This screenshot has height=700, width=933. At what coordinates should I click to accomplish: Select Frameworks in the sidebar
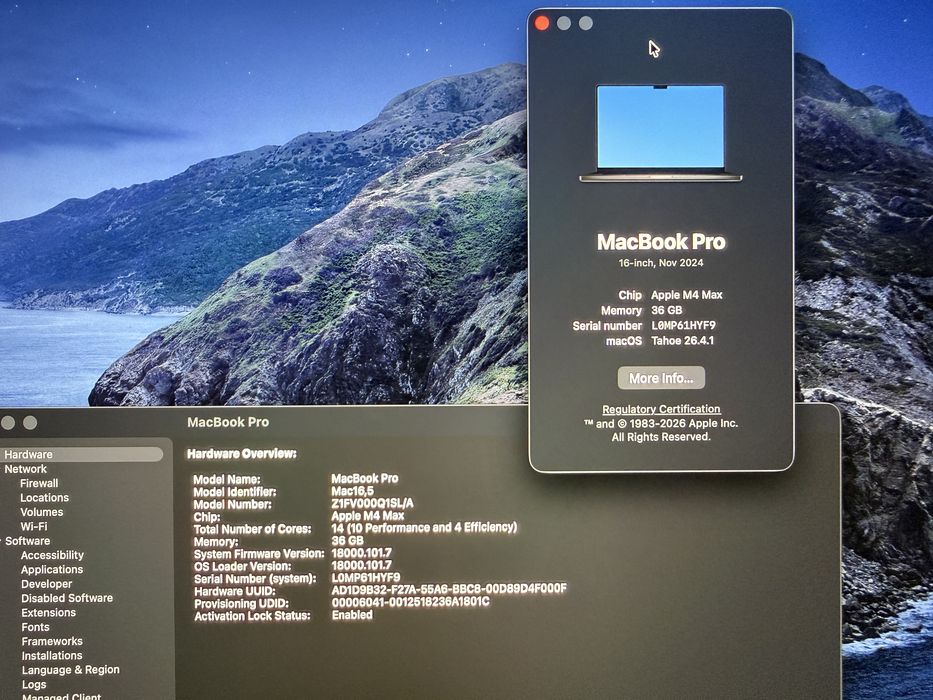pos(52,641)
